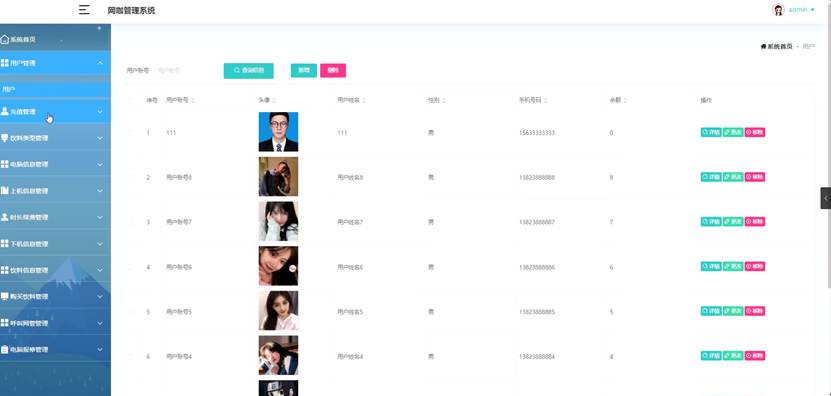Toggle the hamburger sidebar menu icon
The height and width of the screenshot is (396, 831).
(x=84, y=10)
